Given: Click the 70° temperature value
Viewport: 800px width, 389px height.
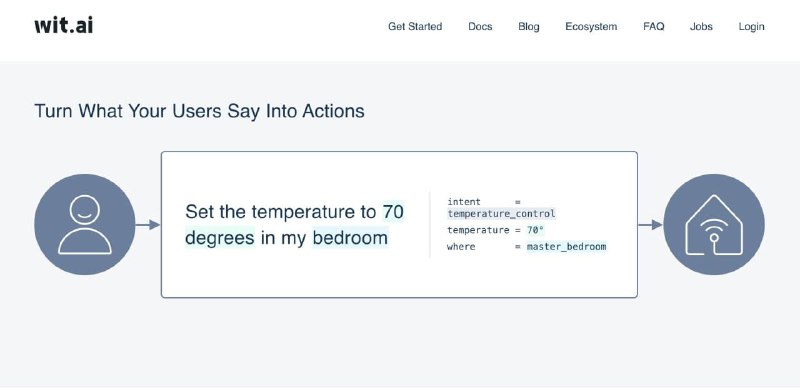Looking at the screenshot, I should (x=535, y=230).
